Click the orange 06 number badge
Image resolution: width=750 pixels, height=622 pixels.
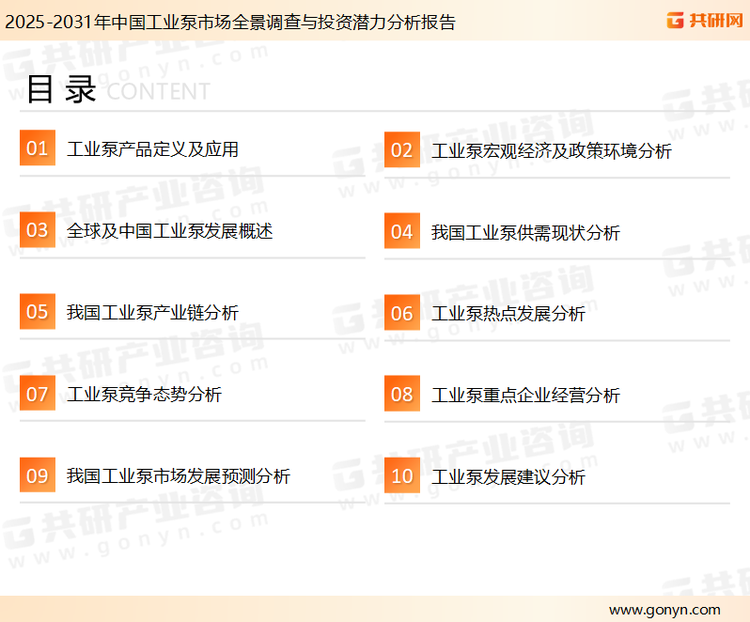click(x=402, y=313)
